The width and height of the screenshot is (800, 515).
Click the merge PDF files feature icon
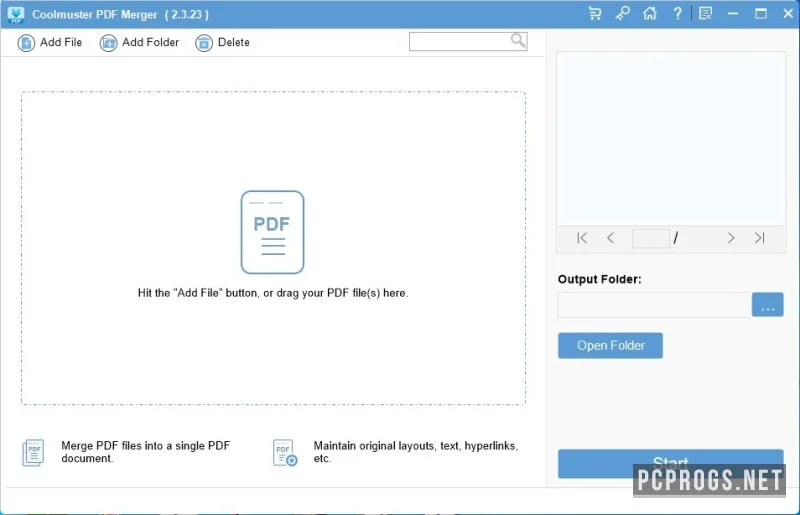[33, 453]
